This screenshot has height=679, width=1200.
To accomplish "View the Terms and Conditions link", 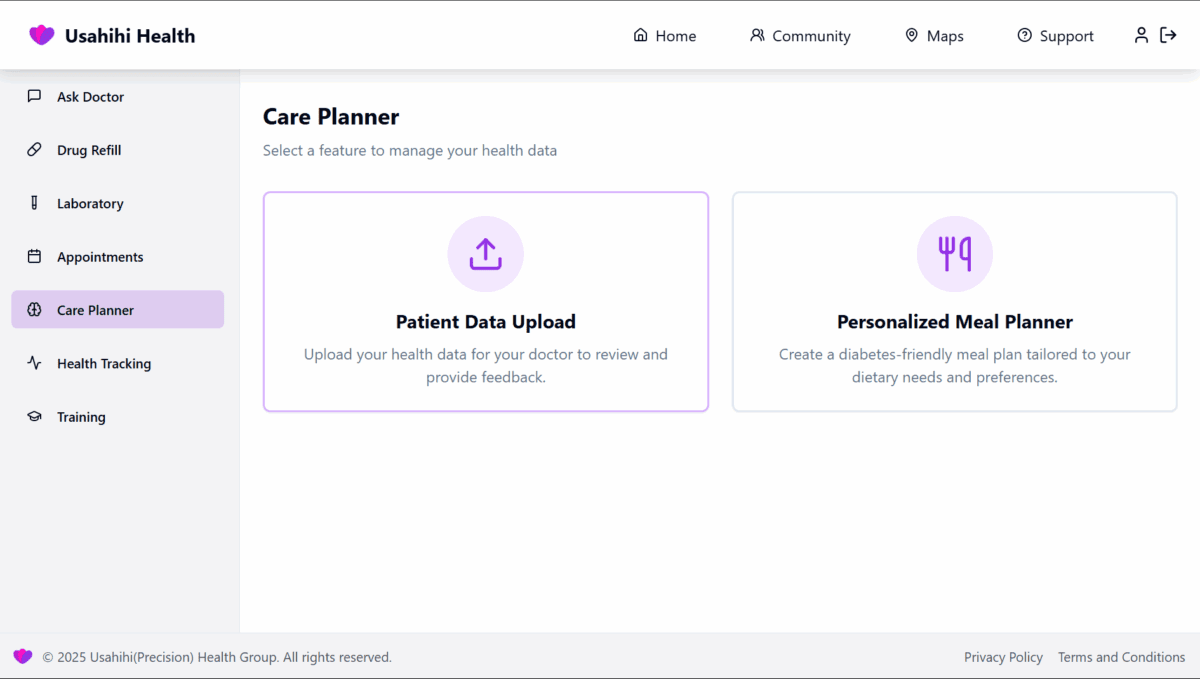I will pyautogui.click(x=1121, y=657).
